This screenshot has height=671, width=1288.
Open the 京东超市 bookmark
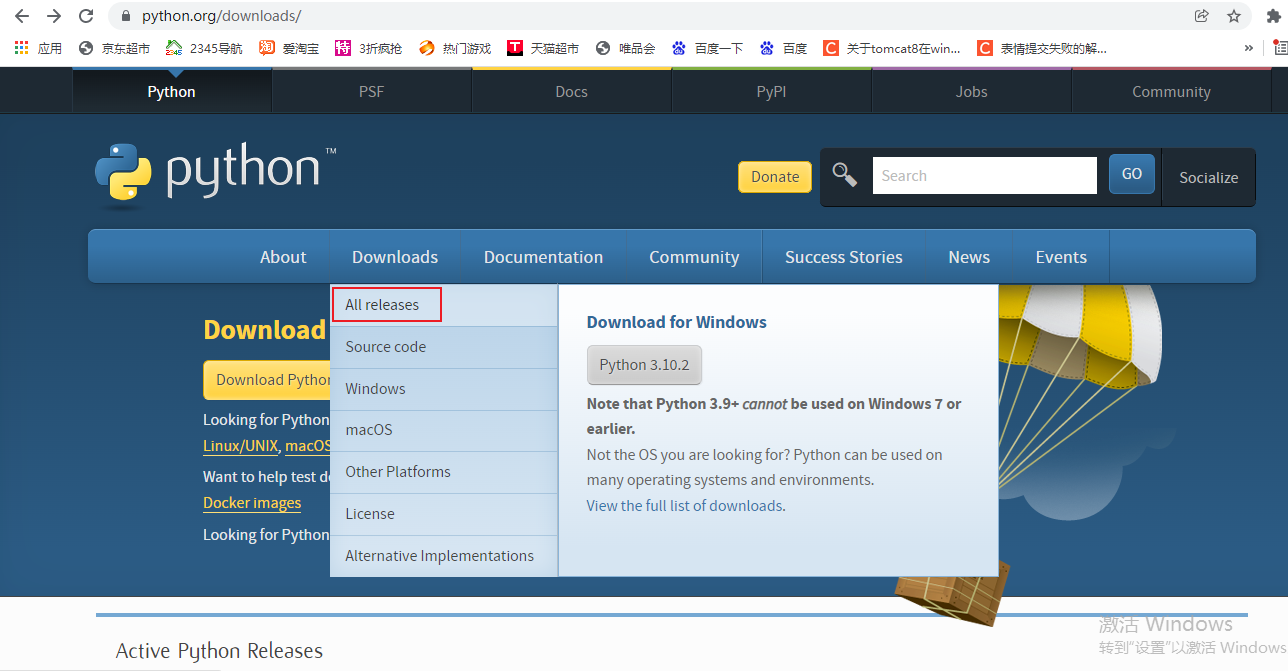[115, 48]
